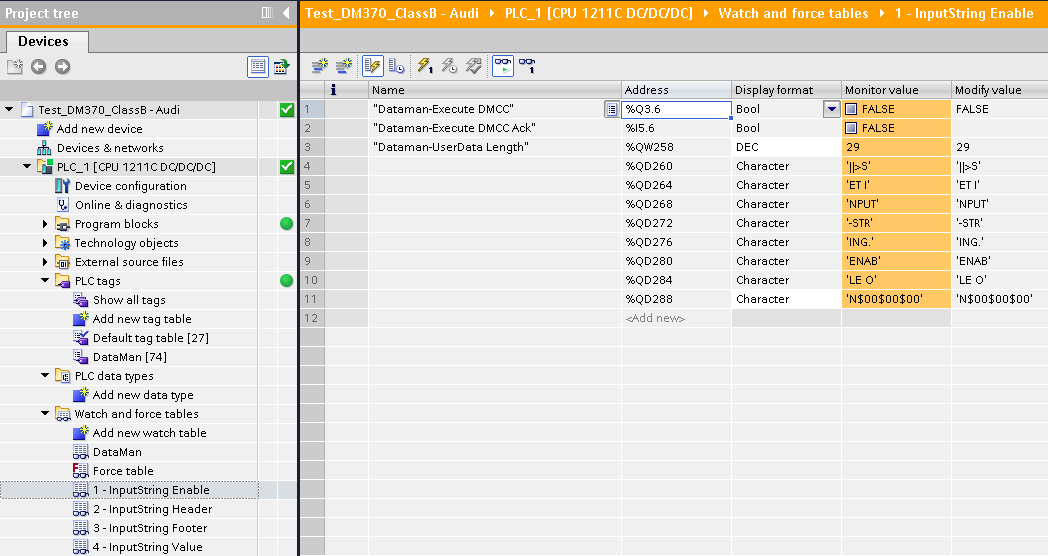Image resolution: width=1048 pixels, height=556 pixels.
Task: Toggle FALSE box for Dataman-Execute DMCC Ack
Action: tap(851, 129)
